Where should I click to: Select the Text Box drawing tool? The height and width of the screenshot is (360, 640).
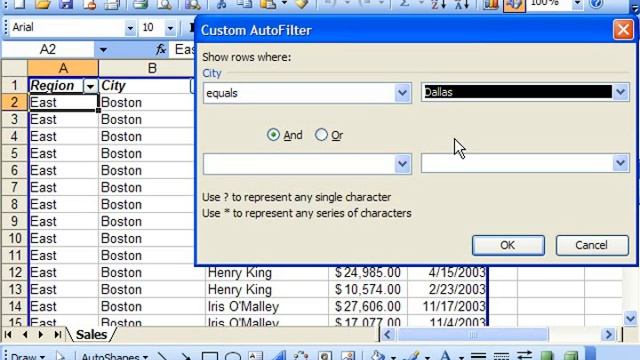point(256,356)
